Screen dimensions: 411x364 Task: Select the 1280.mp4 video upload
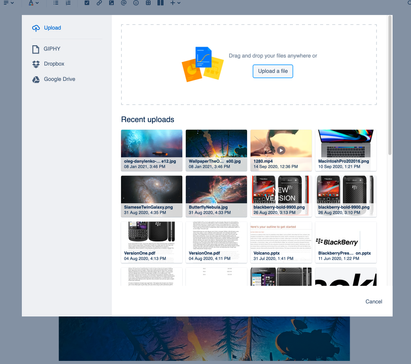(281, 150)
